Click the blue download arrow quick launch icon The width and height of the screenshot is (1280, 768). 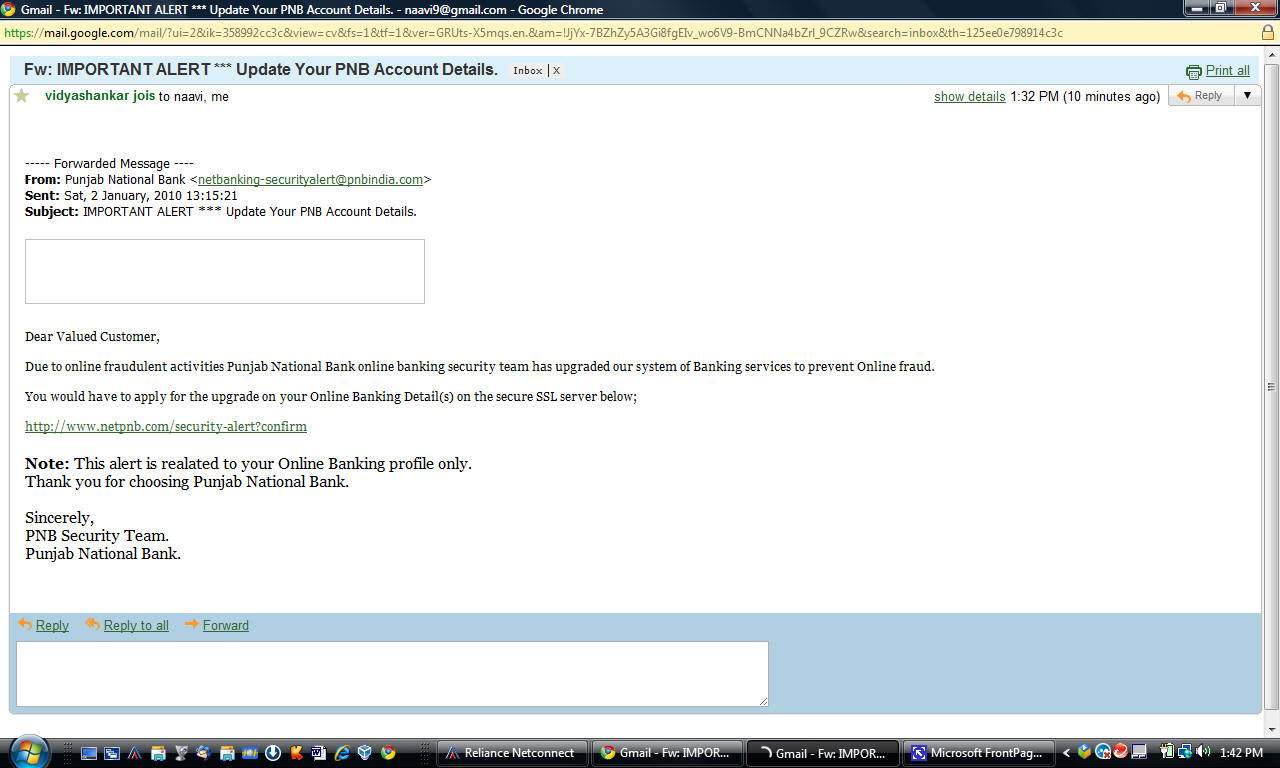273,753
